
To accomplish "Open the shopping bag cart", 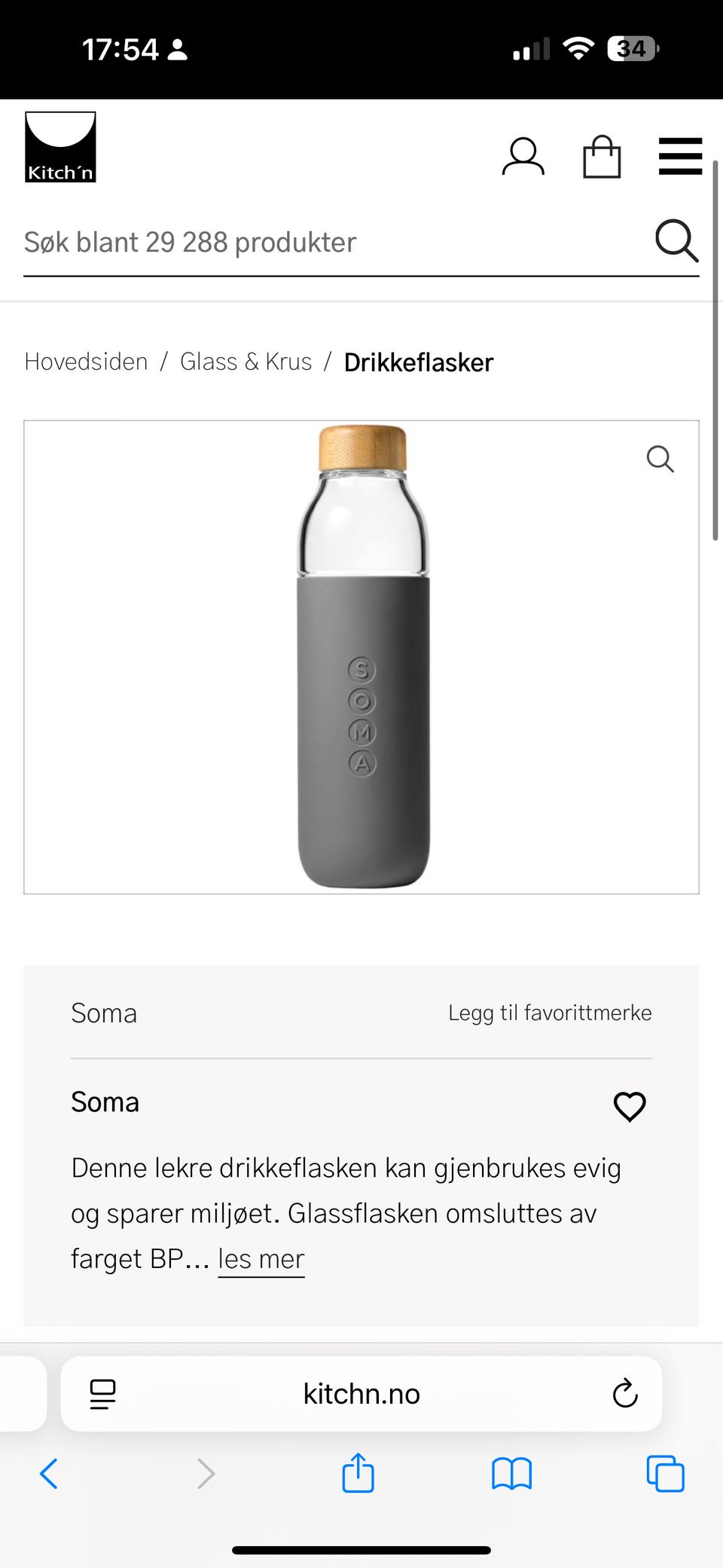I will [x=602, y=157].
